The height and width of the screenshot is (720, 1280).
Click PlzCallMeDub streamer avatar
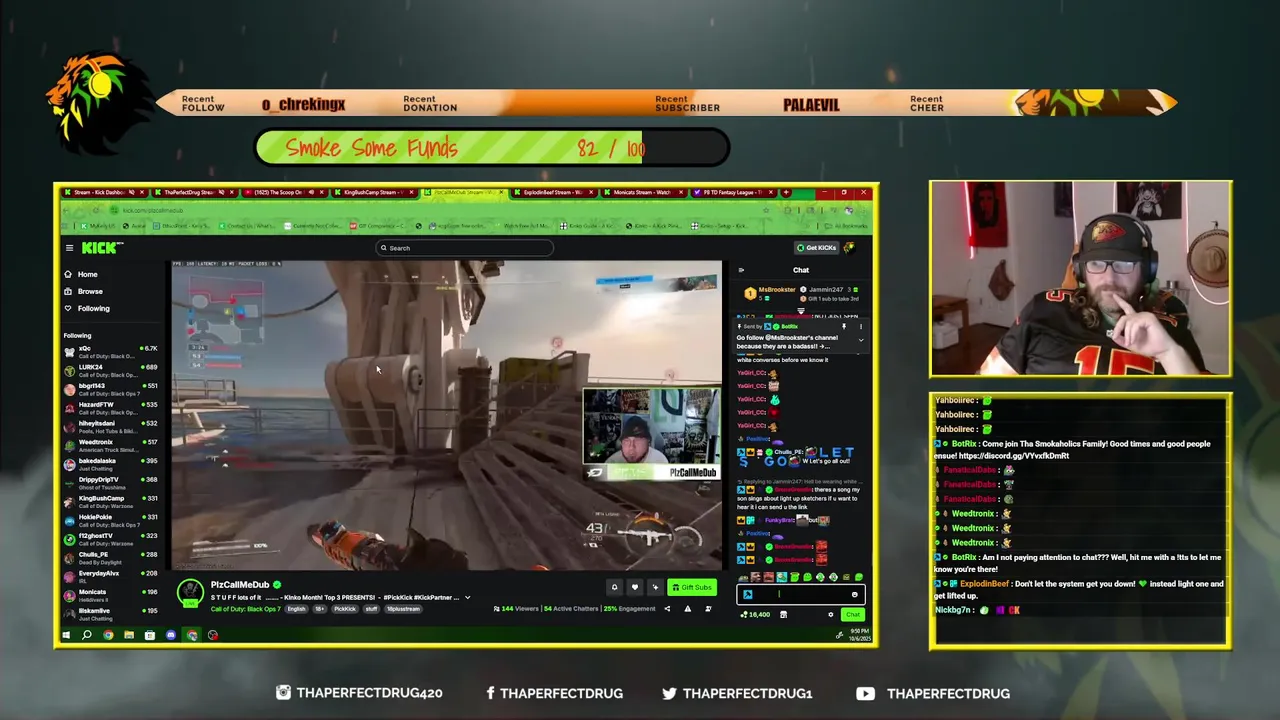click(x=190, y=592)
